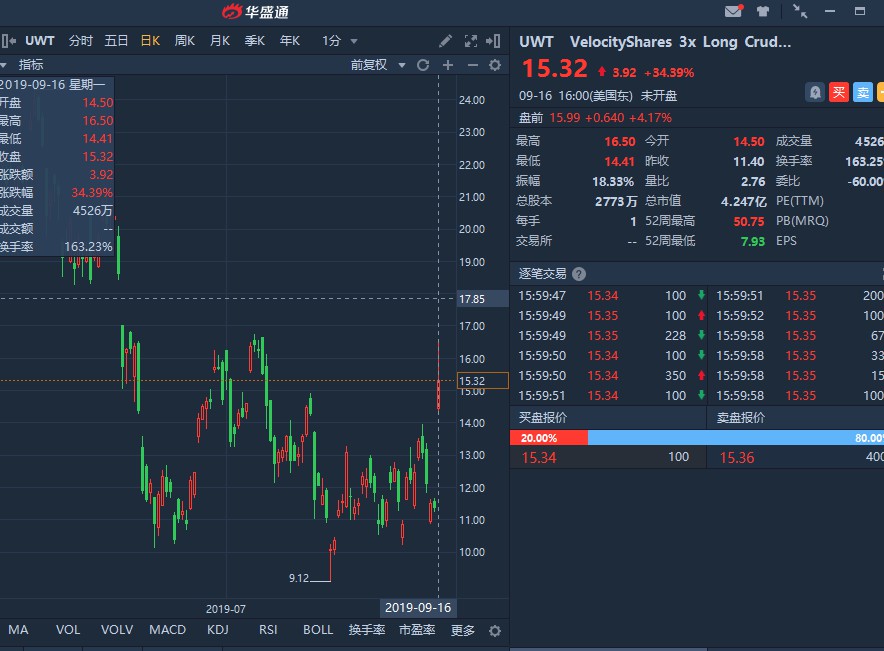Viewport: 884px width, 651px height.
Task: Click the 华盛通 logo
Action: tap(255, 11)
